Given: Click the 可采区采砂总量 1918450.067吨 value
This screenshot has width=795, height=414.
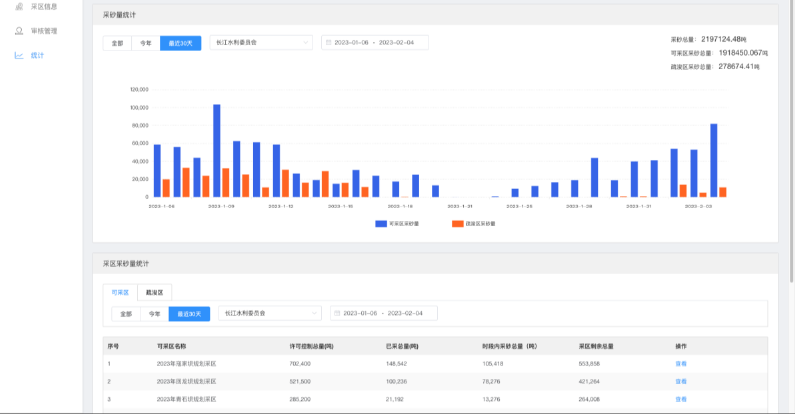Looking at the screenshot, I should point(743,53).
